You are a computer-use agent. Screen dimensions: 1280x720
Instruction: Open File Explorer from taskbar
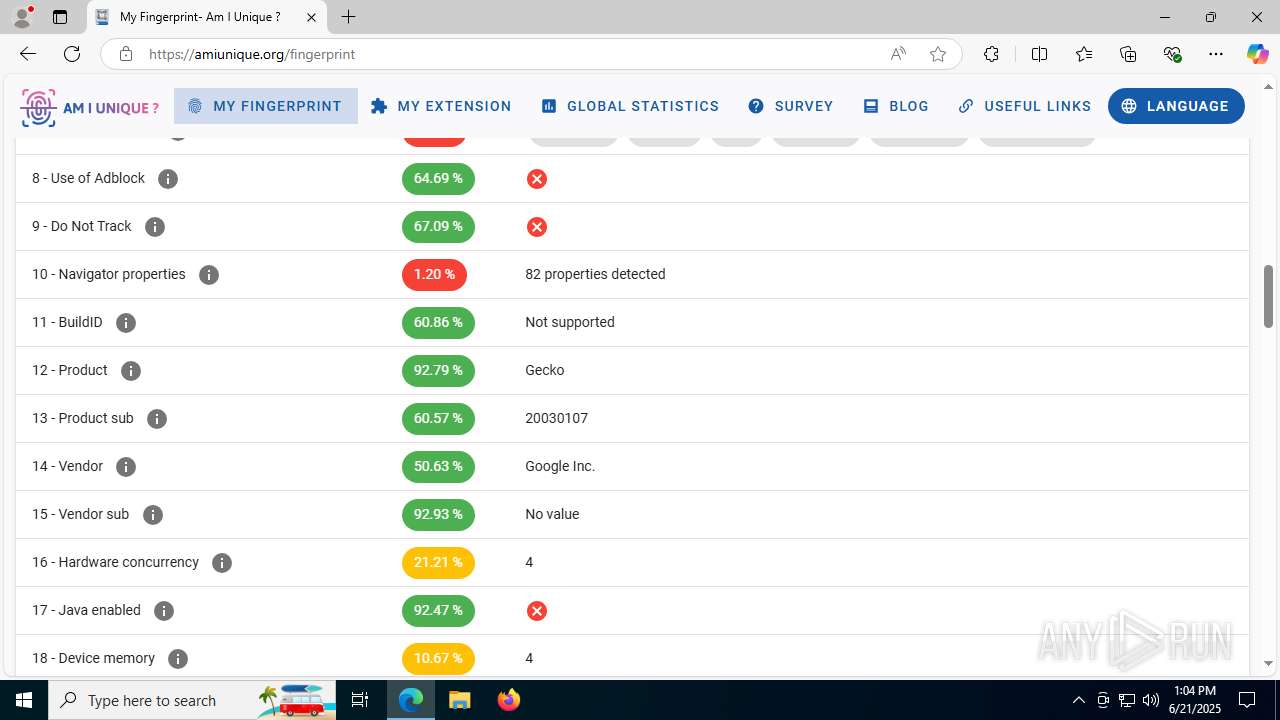[x=459, y=700]
